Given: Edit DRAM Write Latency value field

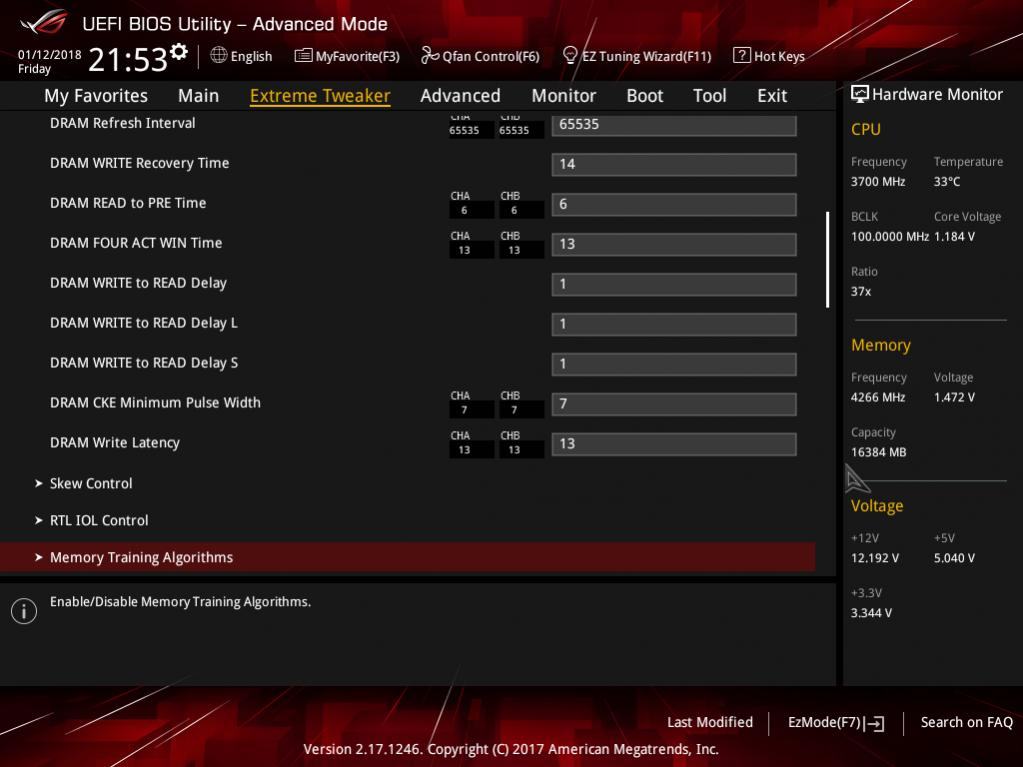Looking at the screenshot, I should pyautogui.click(x=674, y=444).
